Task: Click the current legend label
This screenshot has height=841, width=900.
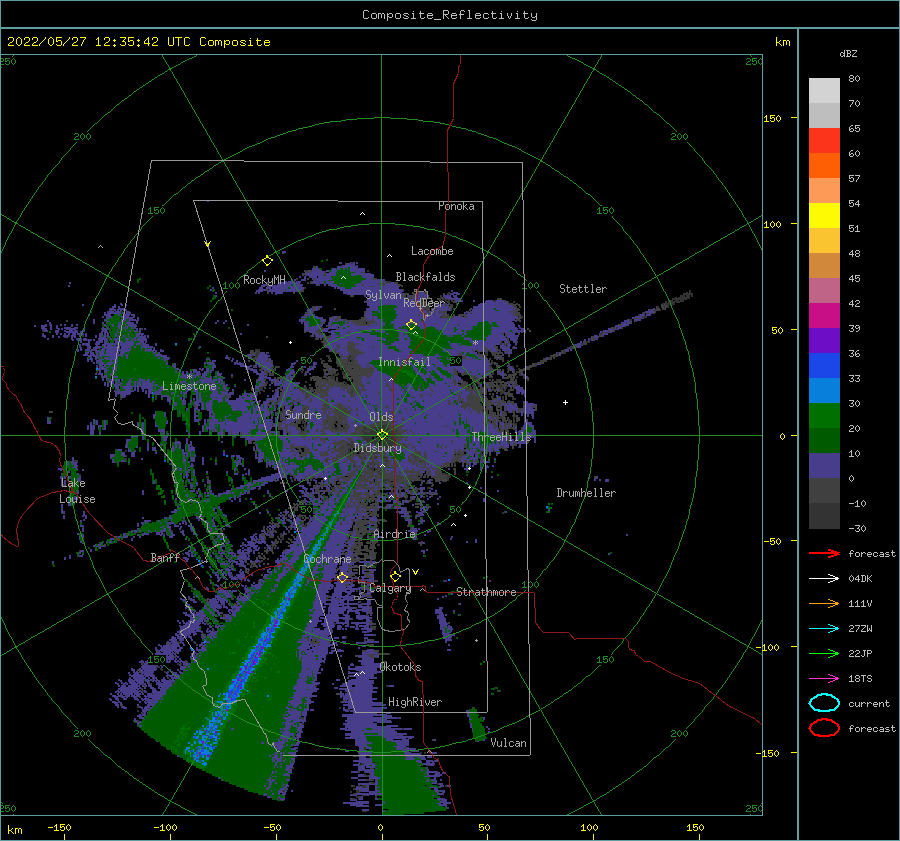Action: click(869, 703)
